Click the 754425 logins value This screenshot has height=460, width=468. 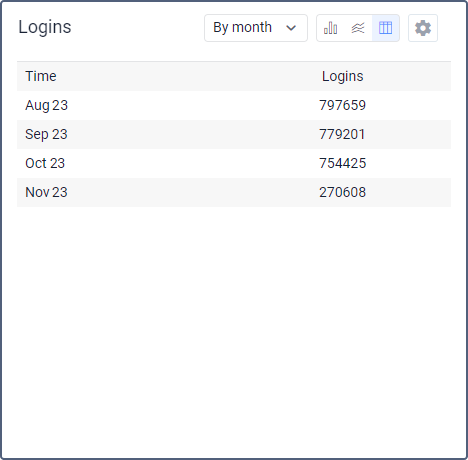[x=342, y=163]
